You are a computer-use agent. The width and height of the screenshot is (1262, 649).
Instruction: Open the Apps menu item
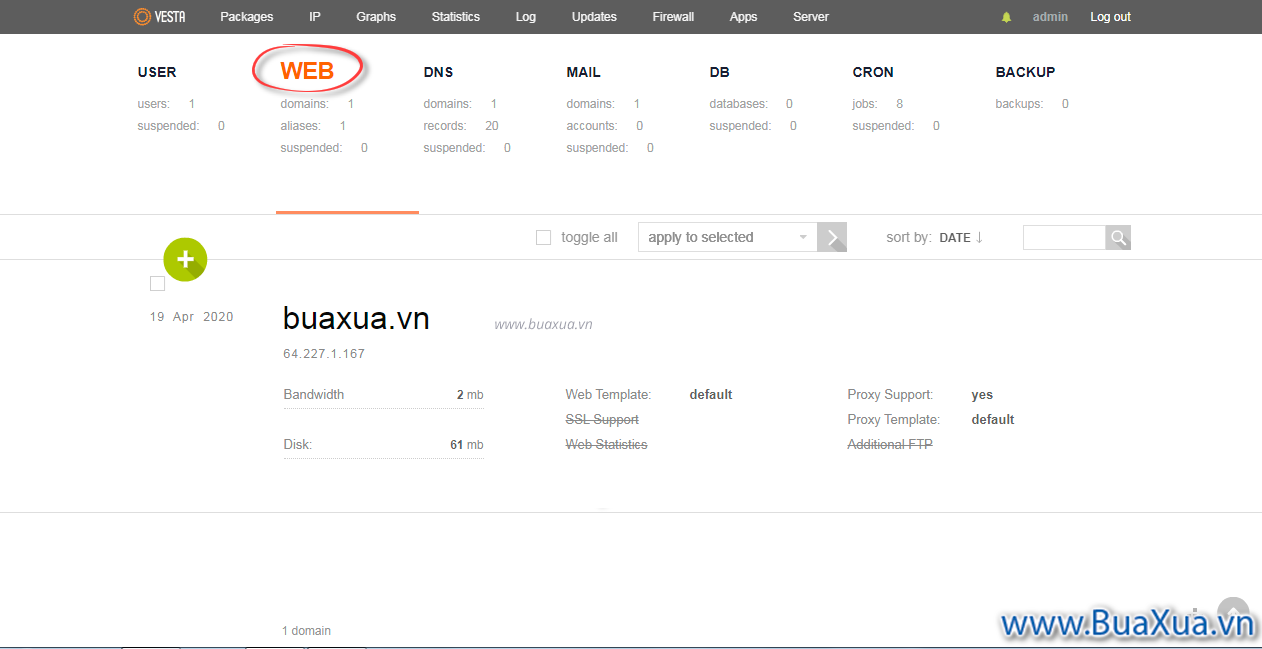coord(743,17)
